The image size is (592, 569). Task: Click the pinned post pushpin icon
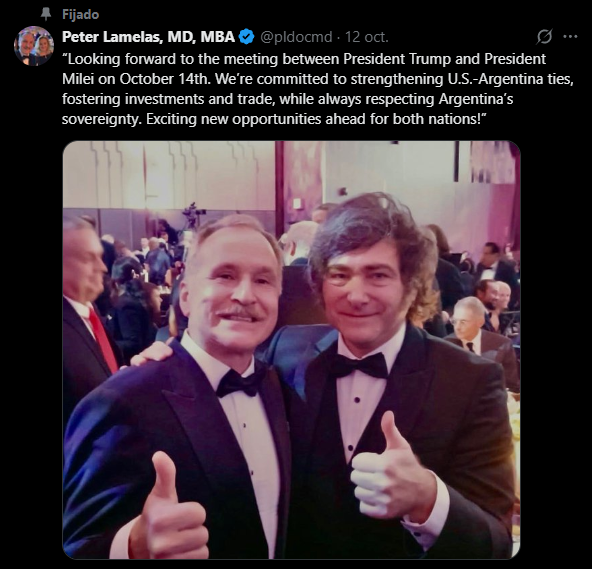click(46, 14)
